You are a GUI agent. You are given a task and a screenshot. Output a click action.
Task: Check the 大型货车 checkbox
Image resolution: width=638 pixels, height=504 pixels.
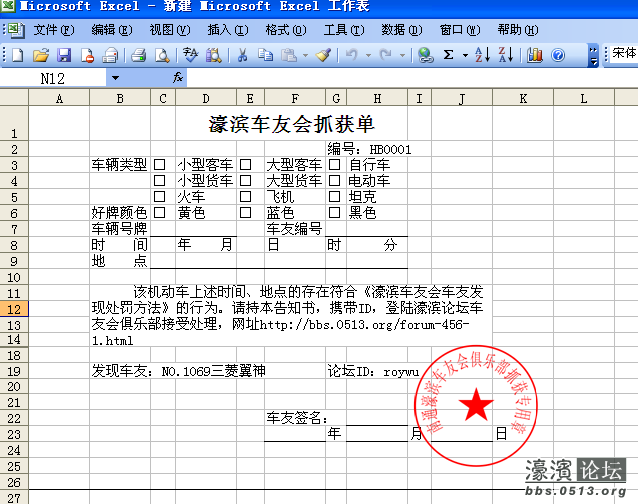(245, 181)
